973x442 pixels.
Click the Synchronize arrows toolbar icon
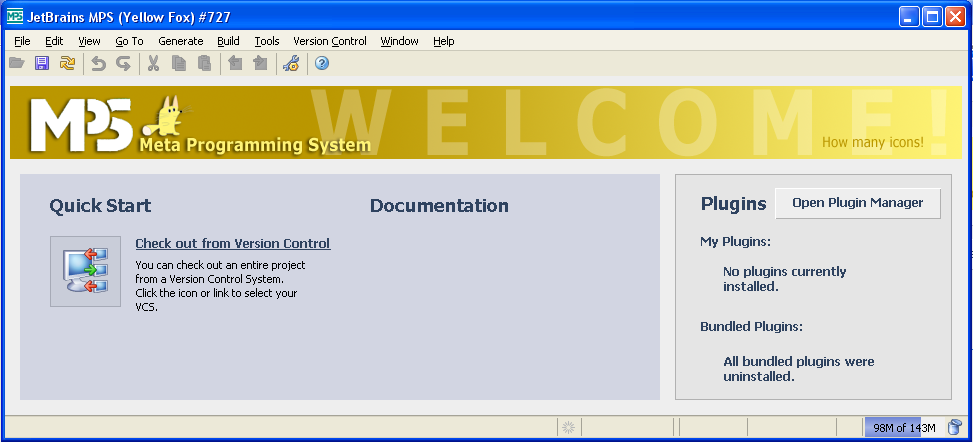[67, 63]
